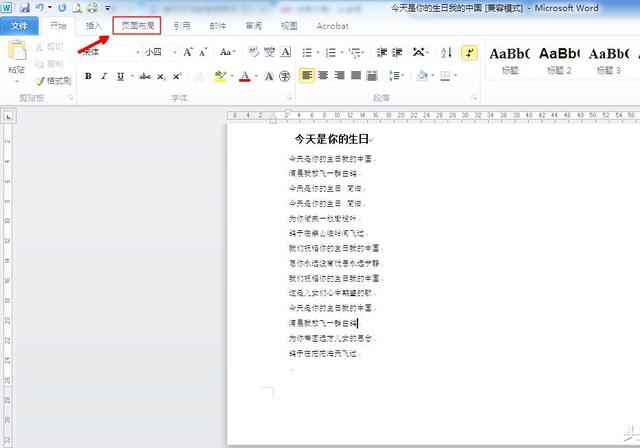Switch to the 视图 (View) tab

[x=289, y=26]
